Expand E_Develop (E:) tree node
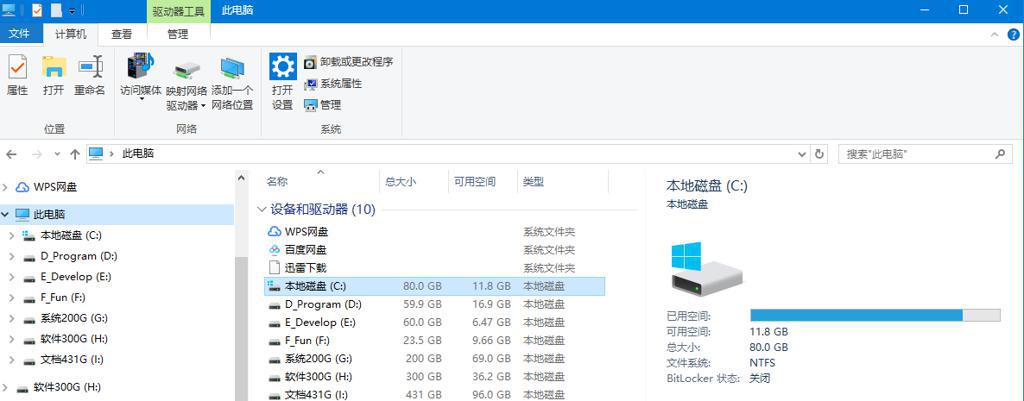The image size is (1024, 401). [12, 277]
